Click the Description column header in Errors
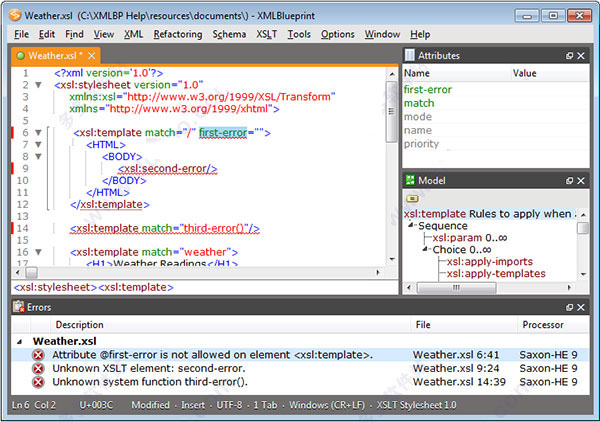This screenshot has width=600, height=422. (x=79, y=325)
